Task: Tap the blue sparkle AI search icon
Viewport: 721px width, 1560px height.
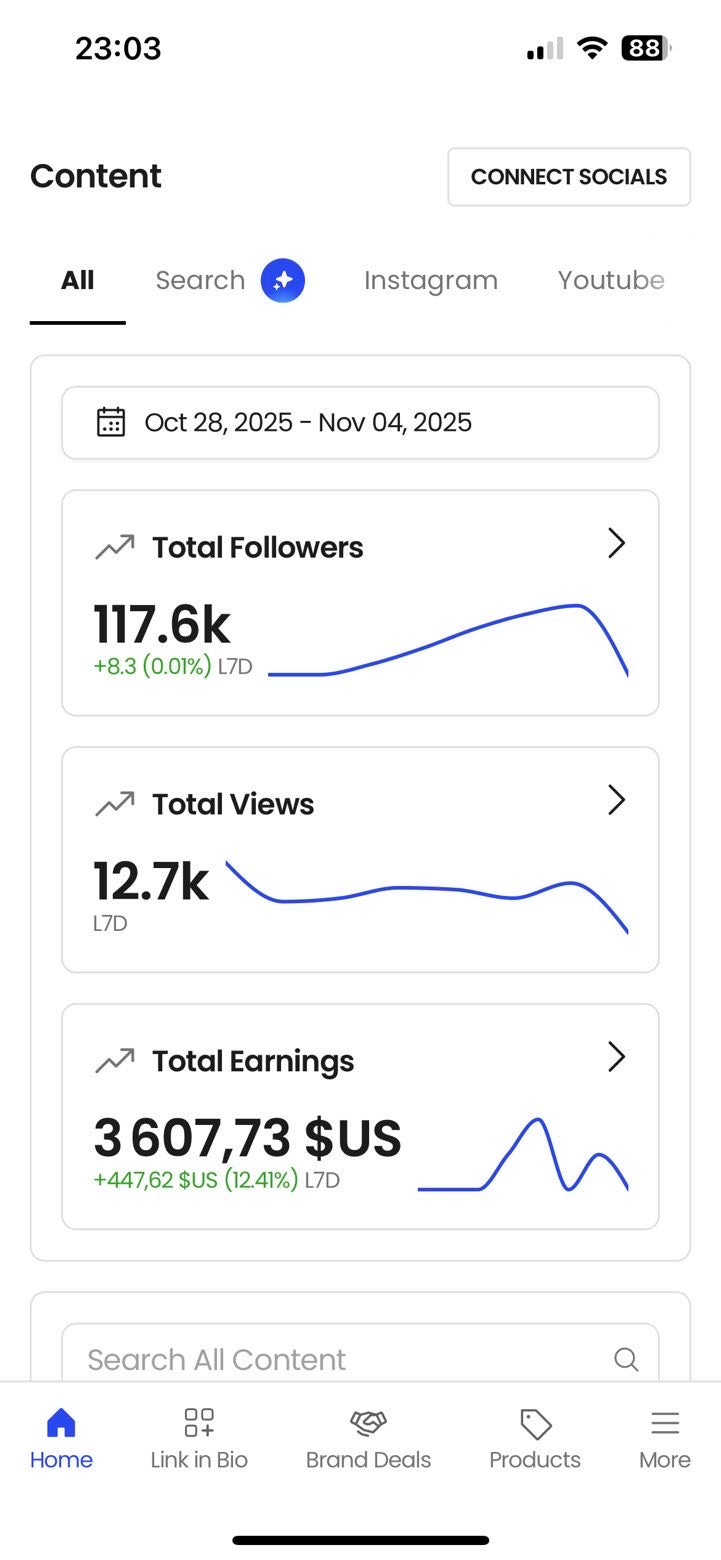Action: 283,280
